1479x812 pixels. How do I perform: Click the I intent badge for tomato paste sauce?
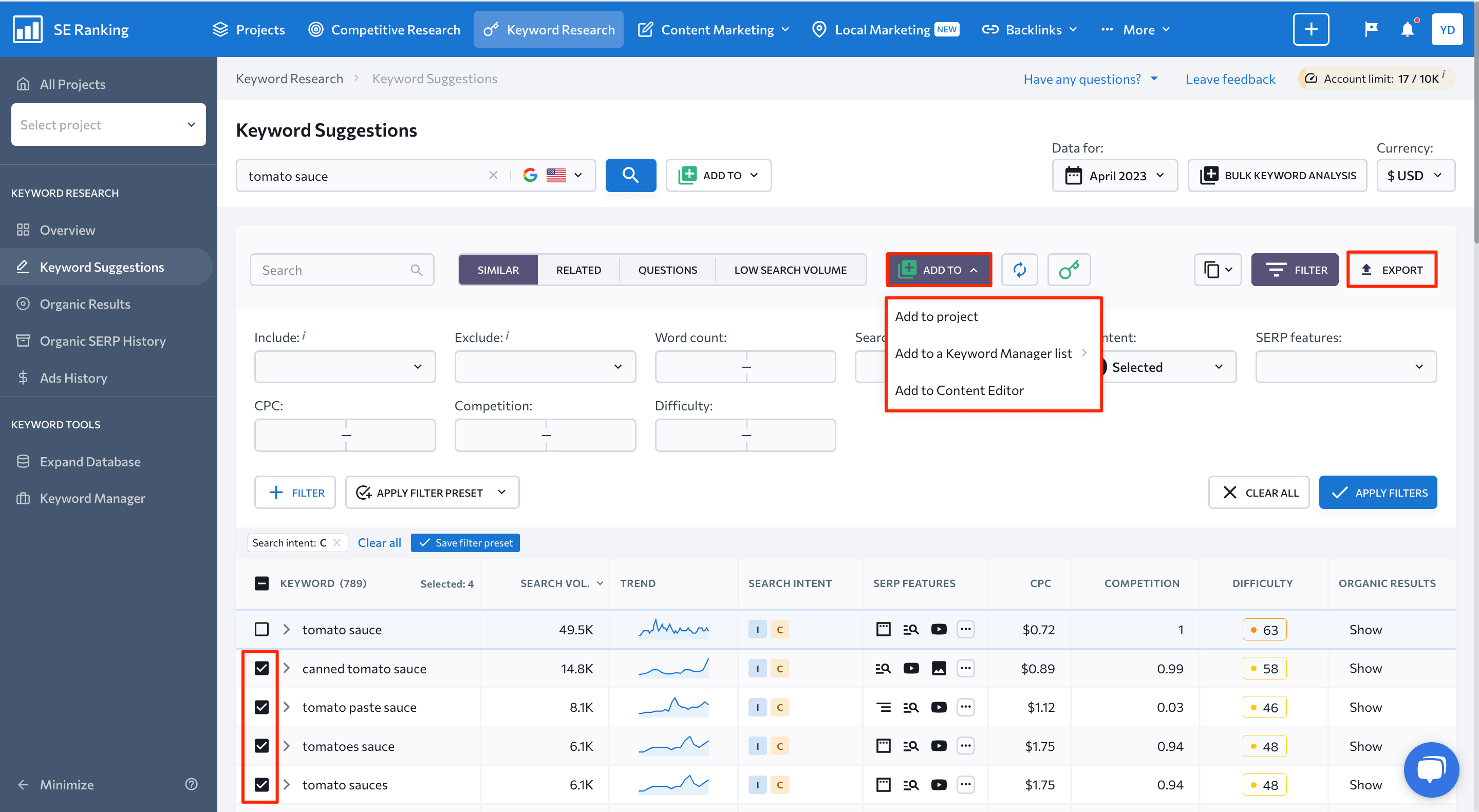coord(757,707)
